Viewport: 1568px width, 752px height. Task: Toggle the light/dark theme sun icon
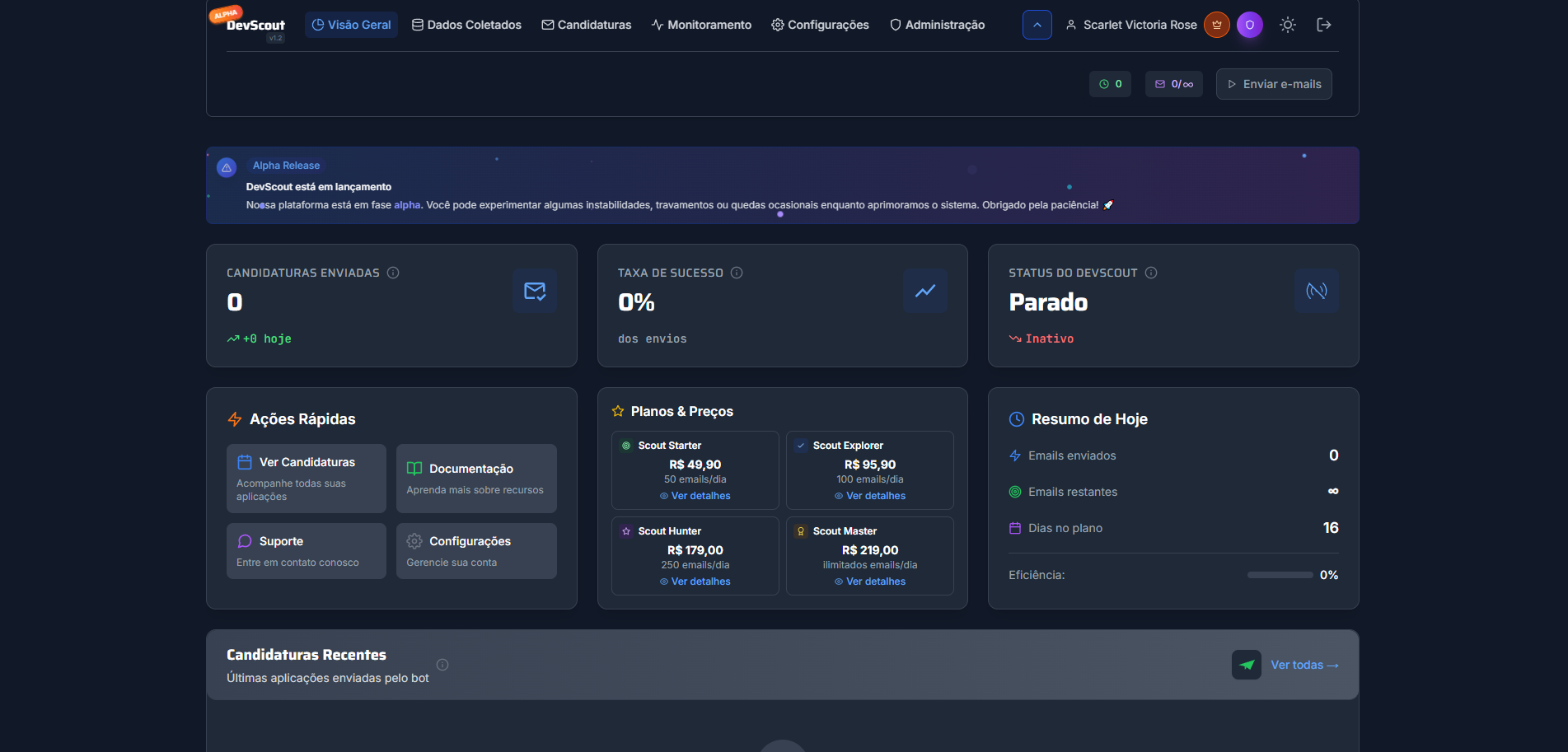pos(1288,25)
